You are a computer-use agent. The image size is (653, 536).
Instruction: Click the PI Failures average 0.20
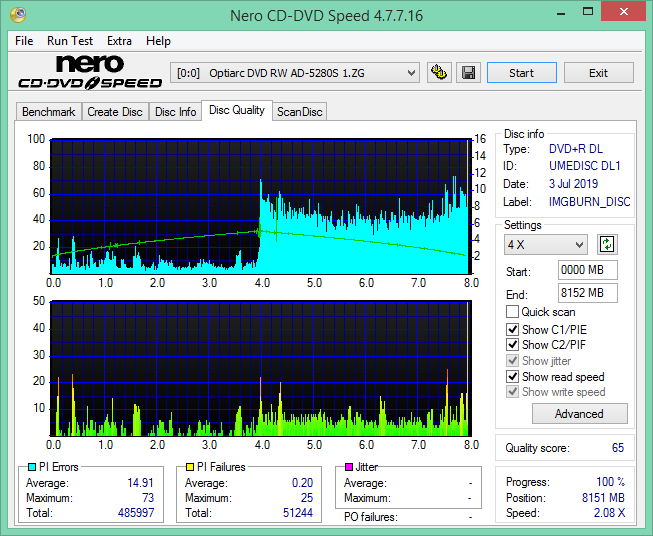tap(302, 483)
